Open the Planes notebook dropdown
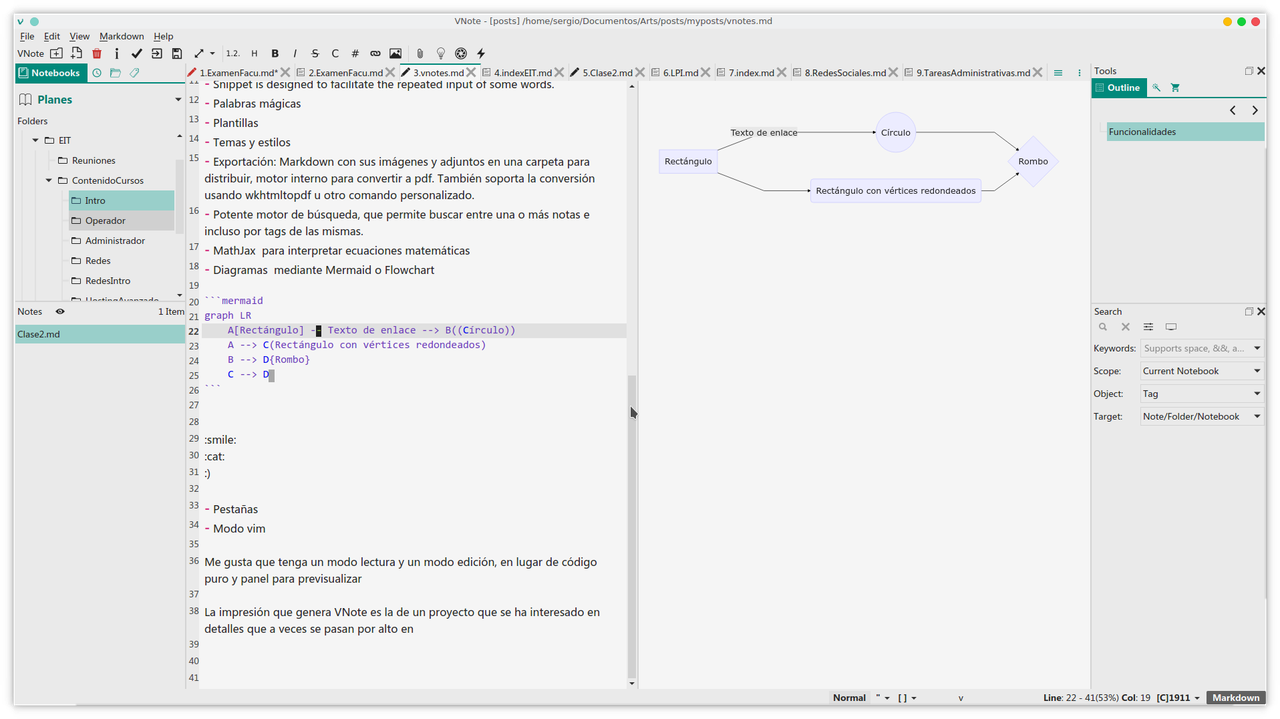 [x=178, y=99]
